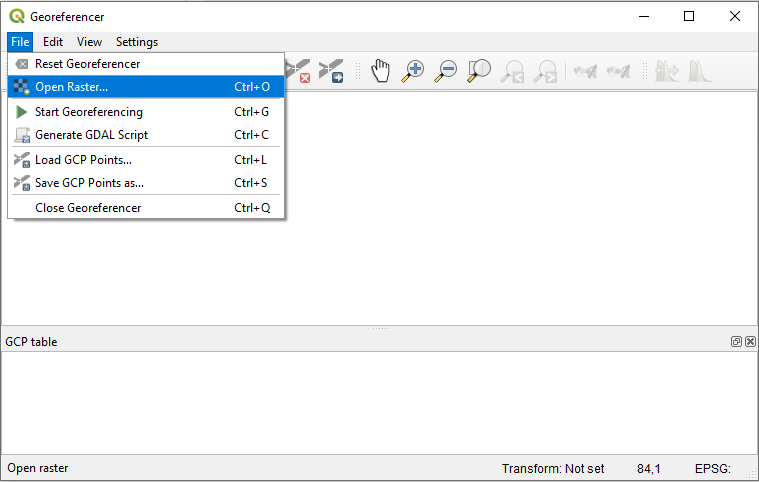Viewport: 759px width, 482px height.
Task: Click Link QGIS to Georeferencer icon
Action: point(618,72)
